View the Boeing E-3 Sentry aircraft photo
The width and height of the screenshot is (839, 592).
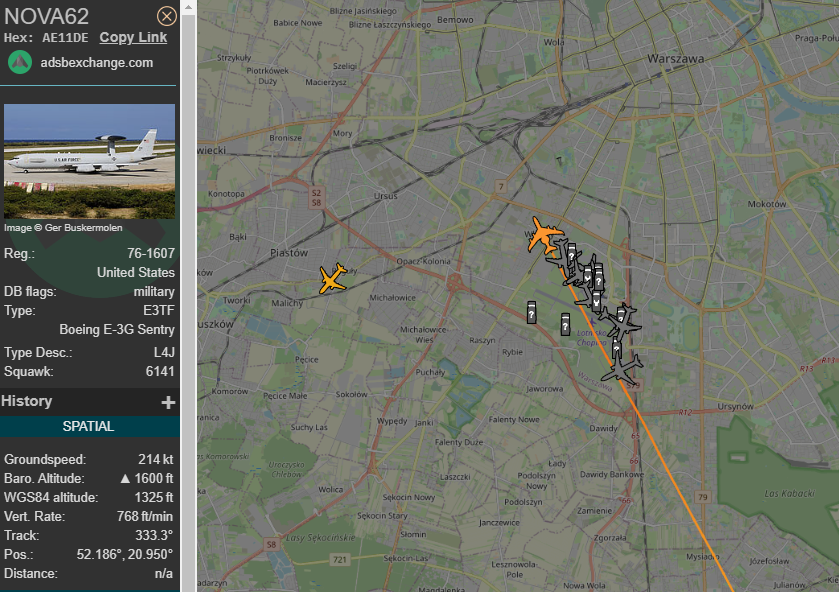(89, 161)
